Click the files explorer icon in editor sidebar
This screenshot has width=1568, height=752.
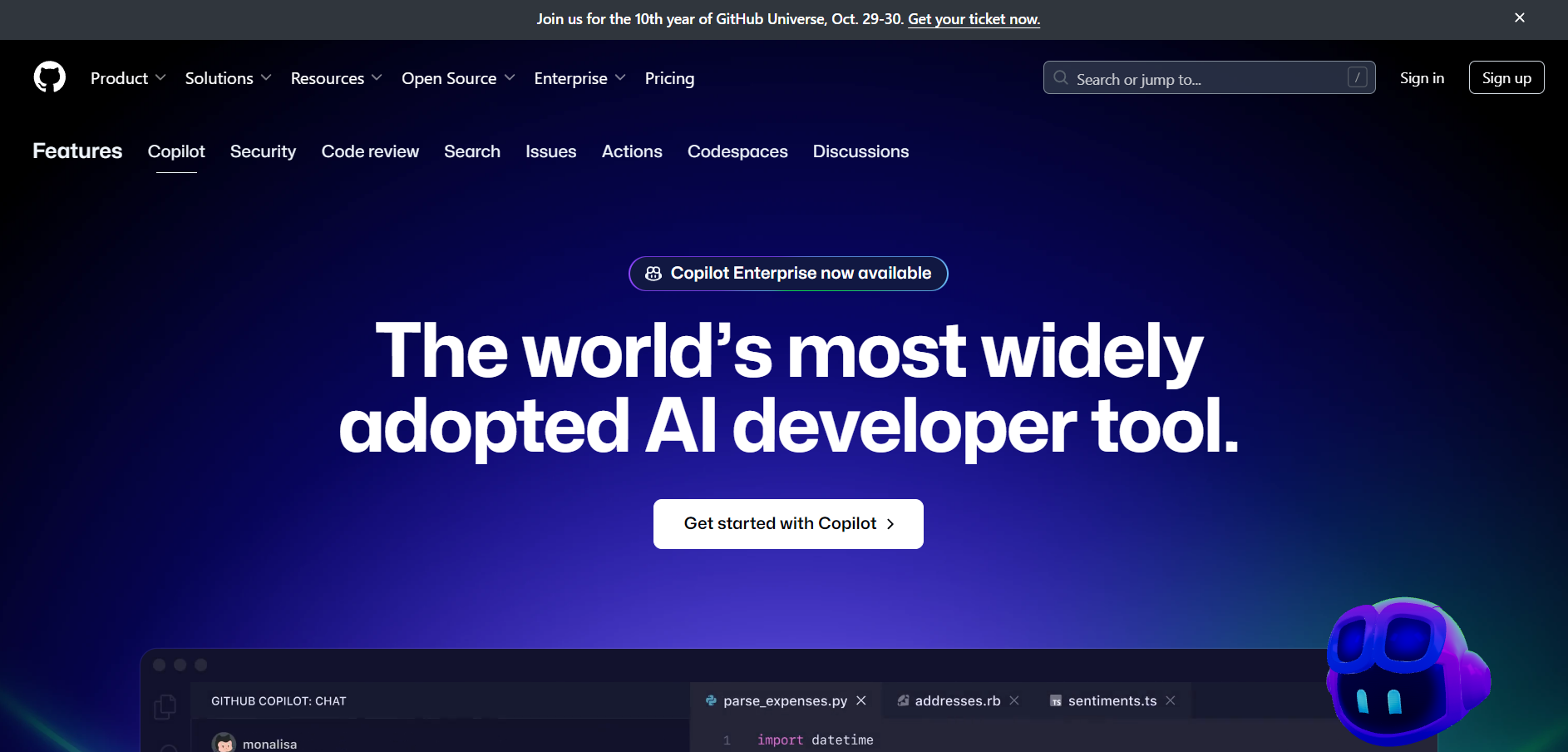[165, 707]
